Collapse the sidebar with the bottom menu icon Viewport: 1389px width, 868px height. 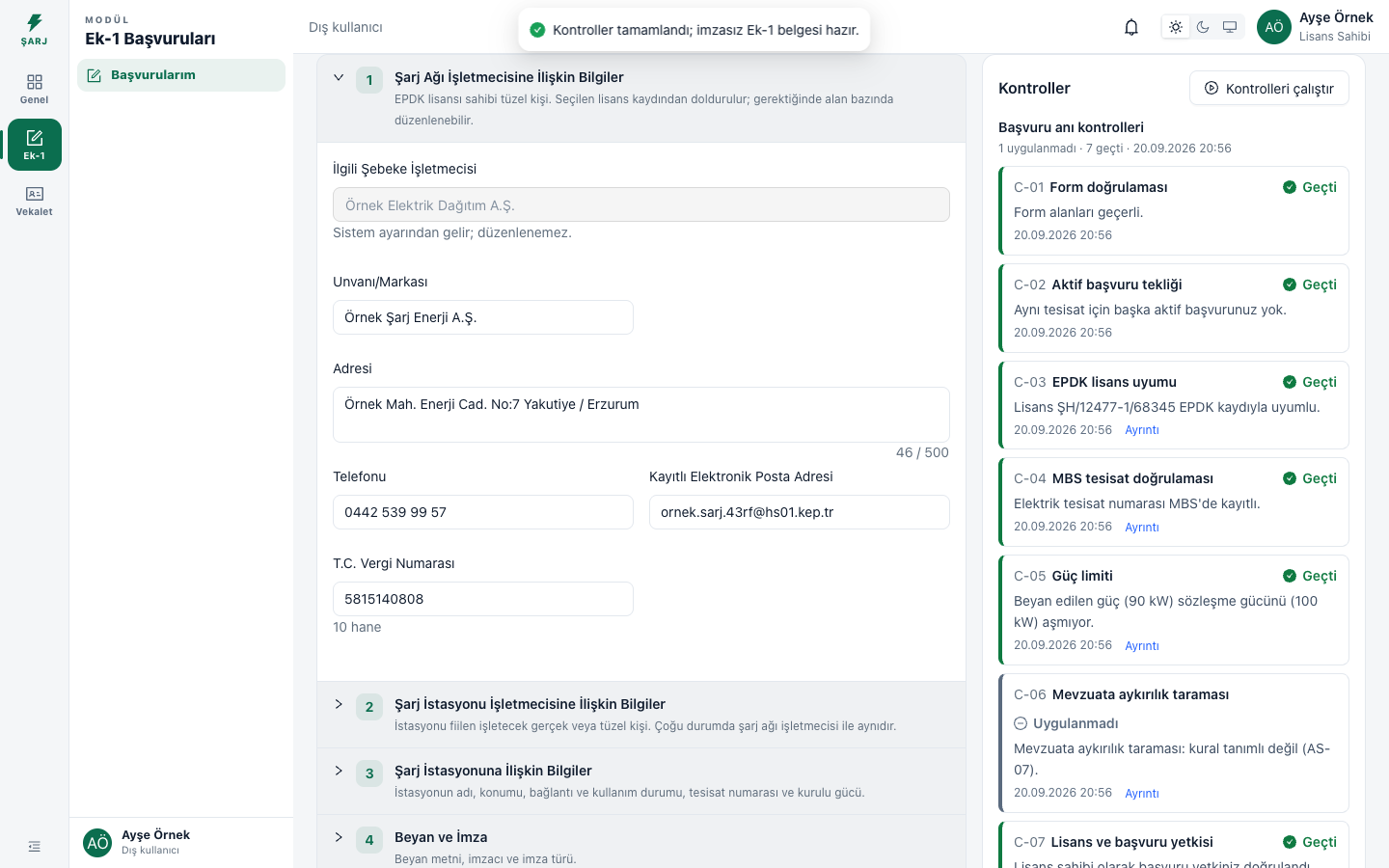tap(35, 847)
